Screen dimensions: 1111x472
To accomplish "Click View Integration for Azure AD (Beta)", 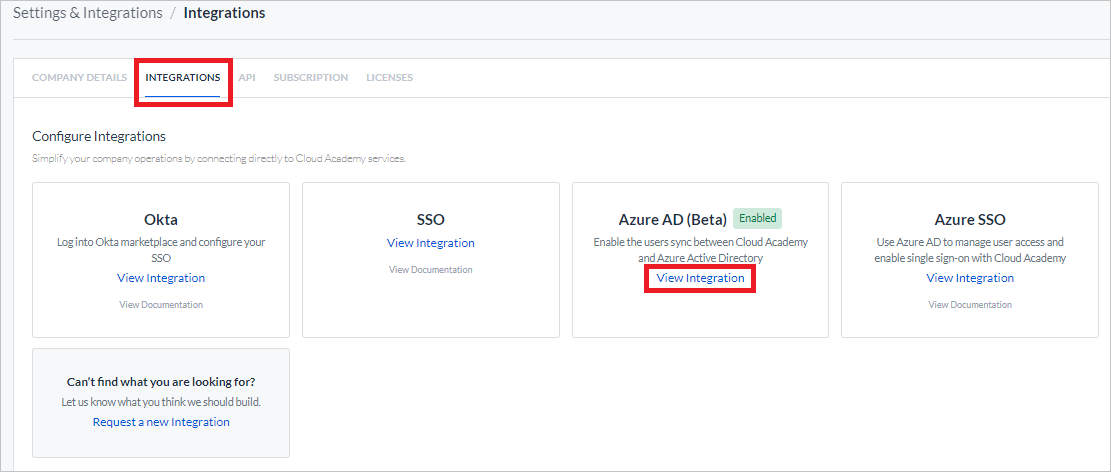I will tap(701, 278).
